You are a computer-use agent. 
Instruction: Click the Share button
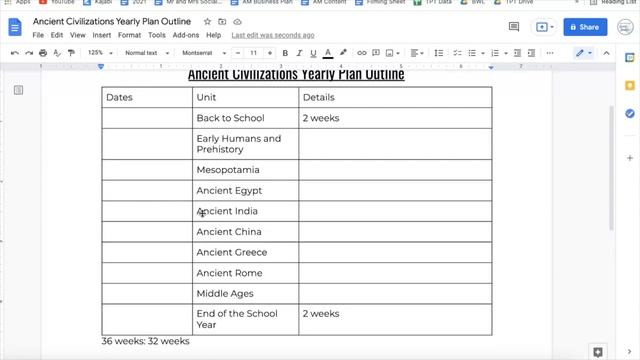tap(585, 27)
